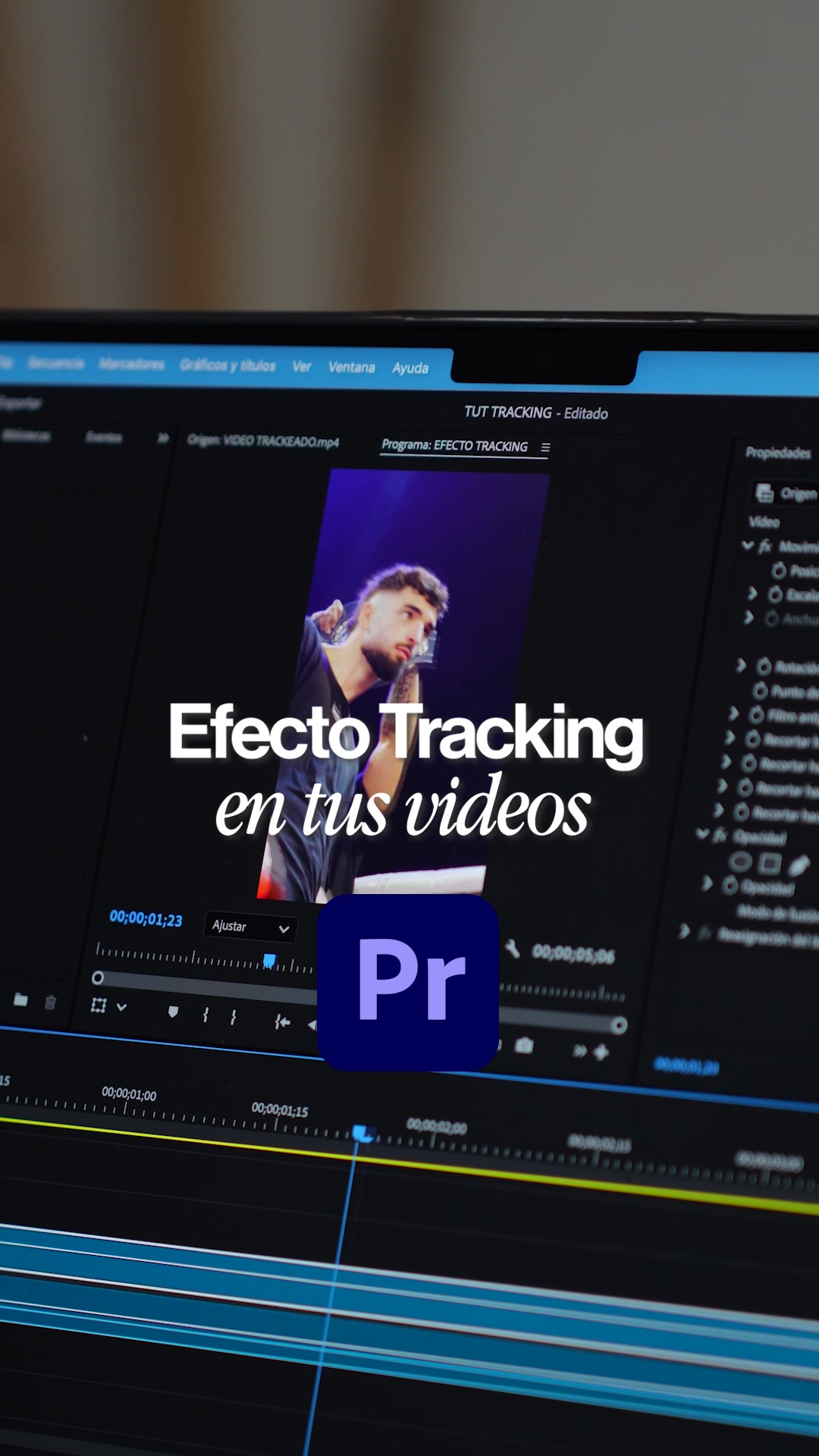The height and width of the screenshot is (1456, 819).
Task: Click the blue timecode below Propiedades panel
Action: pyautogui.click(x=686, y=1066)
